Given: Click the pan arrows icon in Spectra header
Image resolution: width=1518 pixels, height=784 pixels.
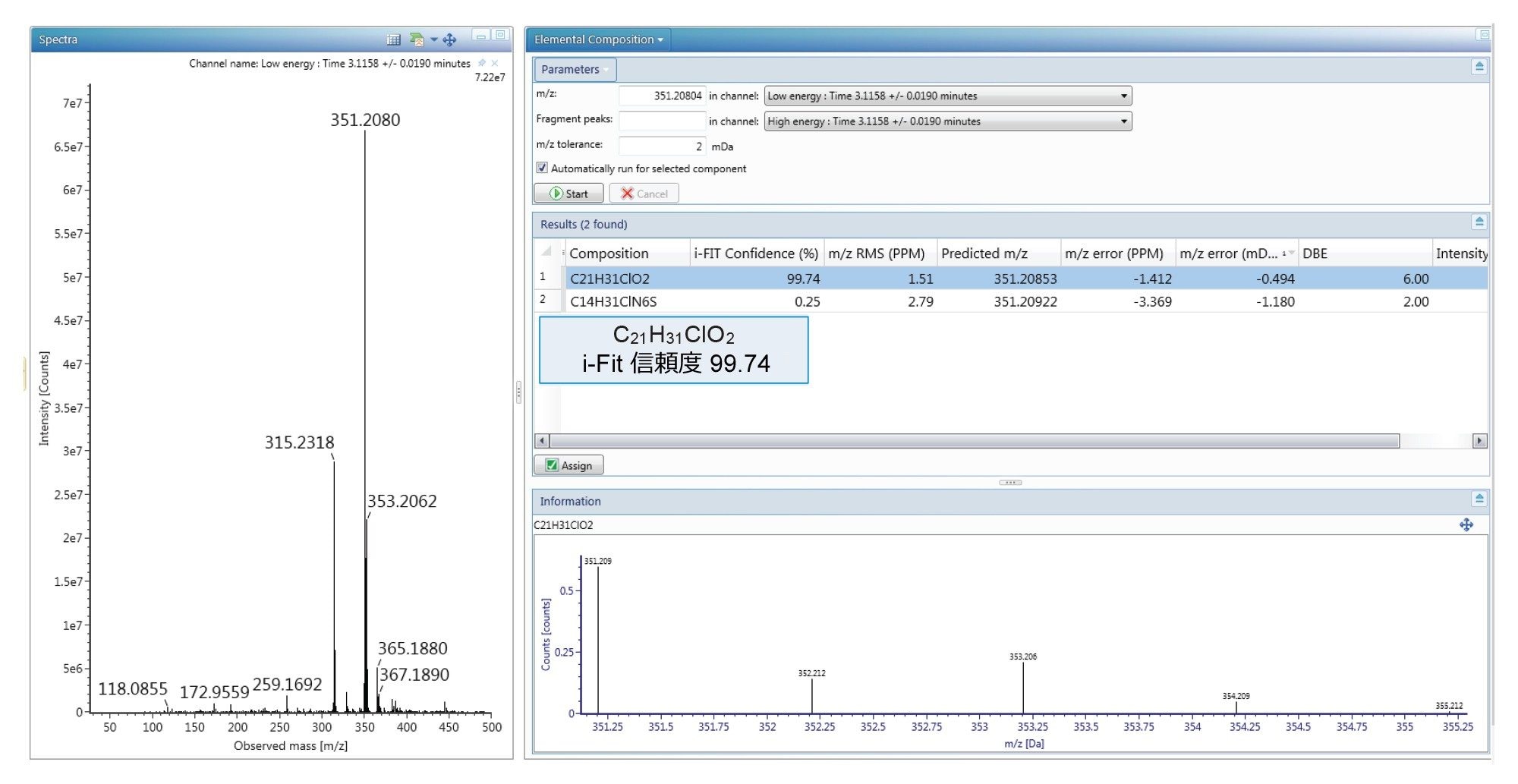Looking at the screenshot, I should (449, 39).
